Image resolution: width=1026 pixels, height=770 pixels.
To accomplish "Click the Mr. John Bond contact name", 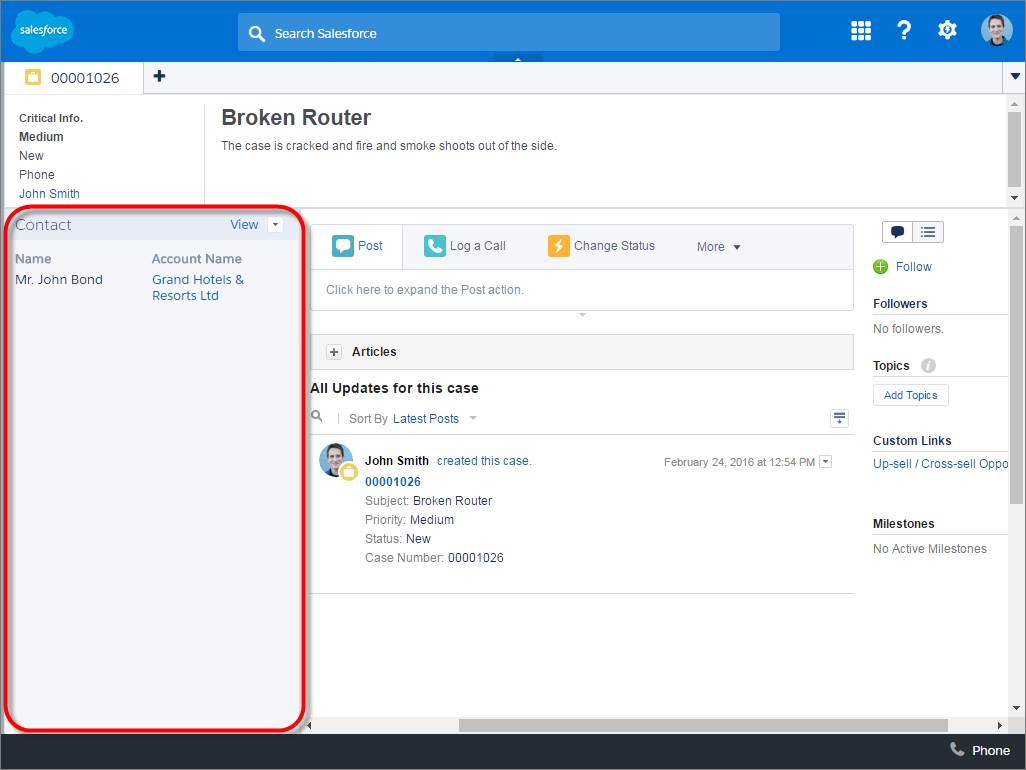I will click(59, 279).
